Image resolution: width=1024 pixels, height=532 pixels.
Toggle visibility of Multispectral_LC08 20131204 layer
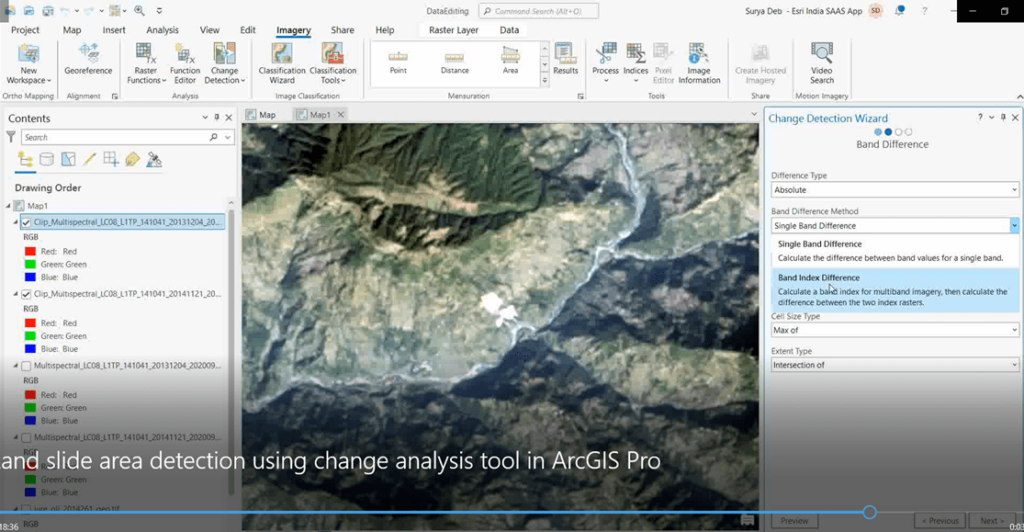(26, 366)
